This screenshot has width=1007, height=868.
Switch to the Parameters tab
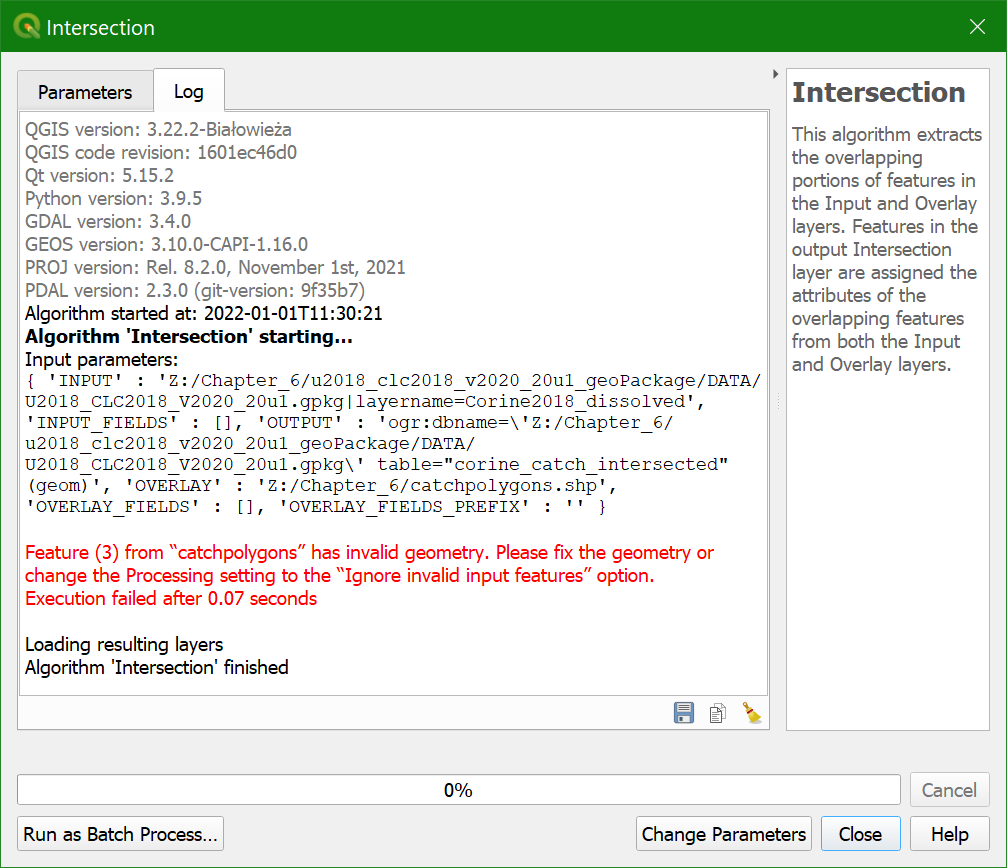[x=85, y=92]
